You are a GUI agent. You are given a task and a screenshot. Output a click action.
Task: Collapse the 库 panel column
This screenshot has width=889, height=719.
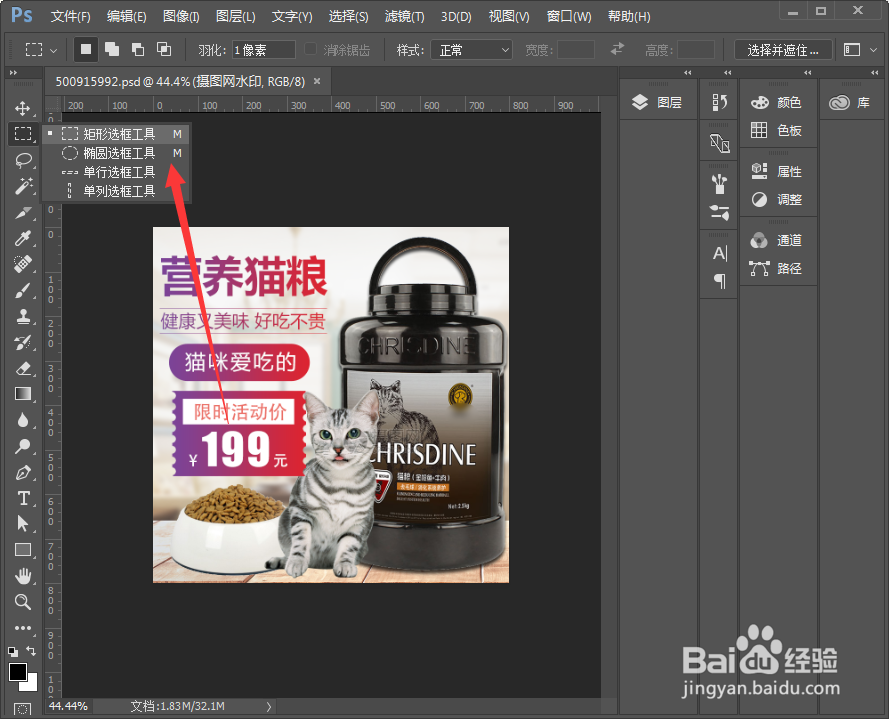874,73
